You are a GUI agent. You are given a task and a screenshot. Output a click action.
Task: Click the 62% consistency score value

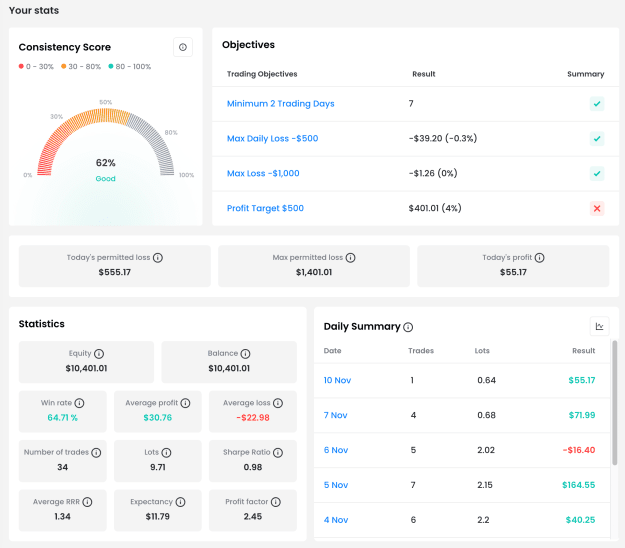pyautogui.click(x=106, y=163)
